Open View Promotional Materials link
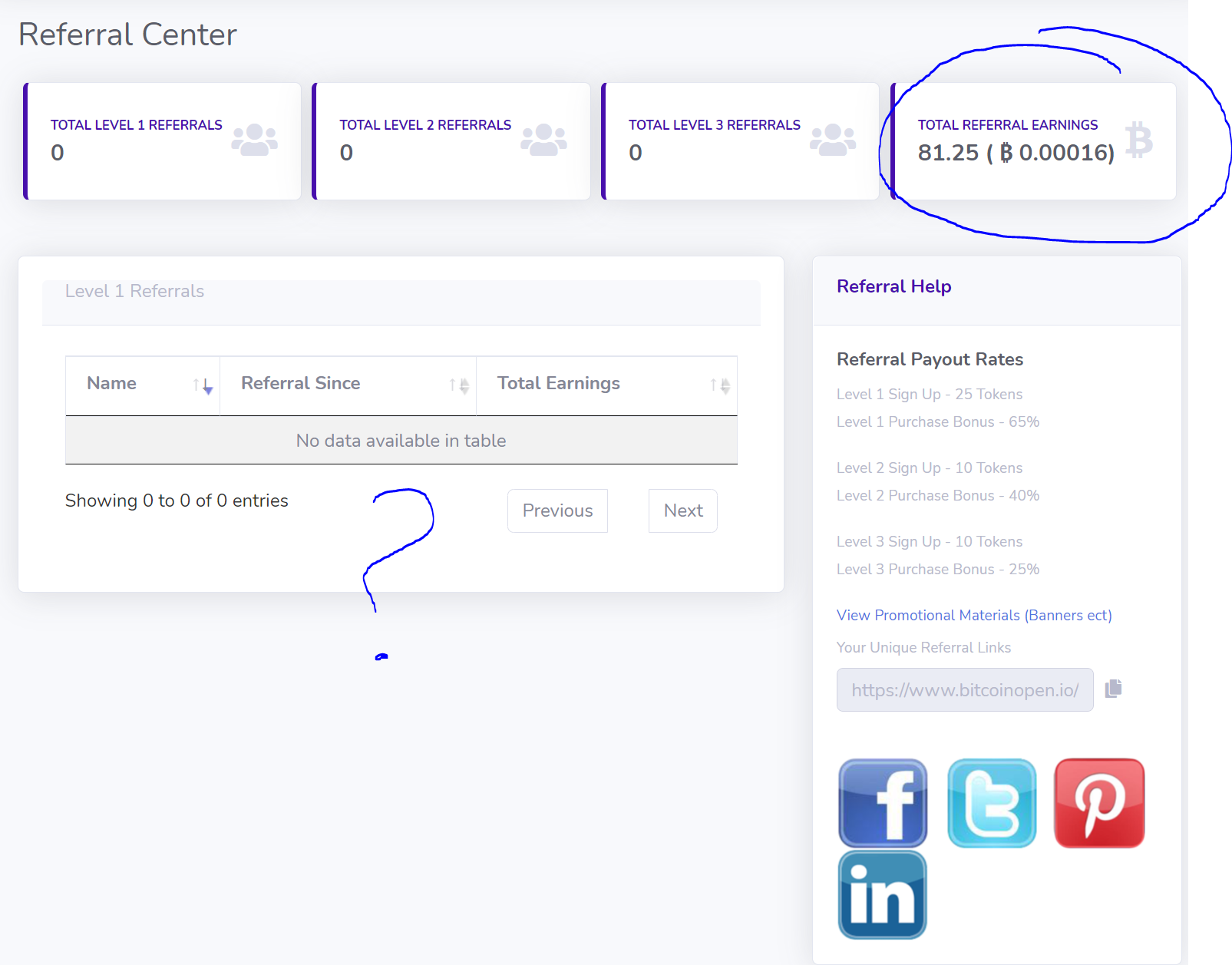1232x965 pixels. coord(974,615)
